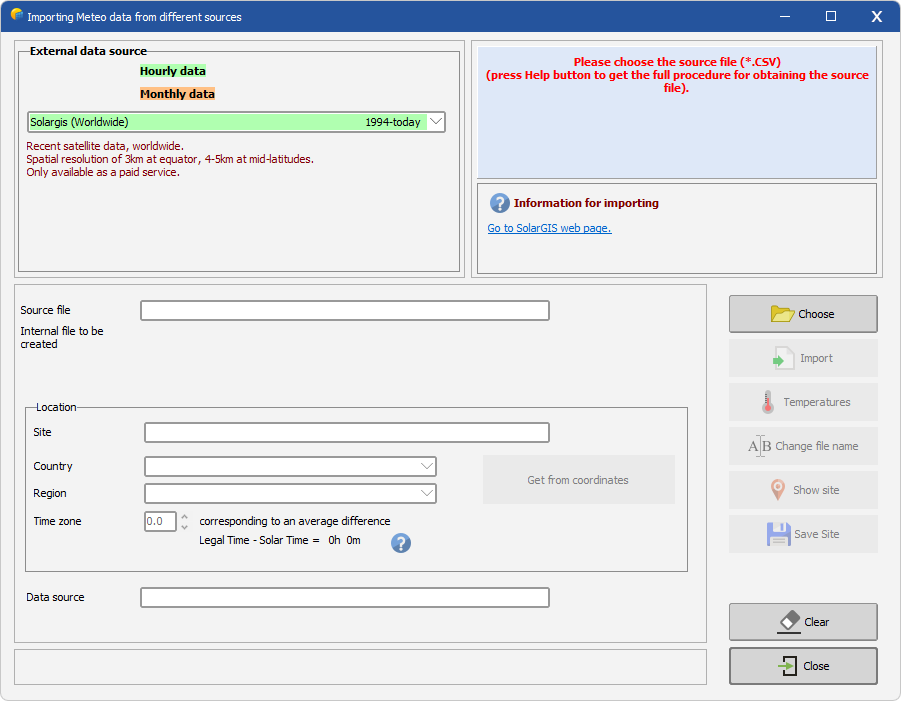The height and width of the screenshot is (701, 901).
Task: Click into the Source file input field
Action: 345,310
